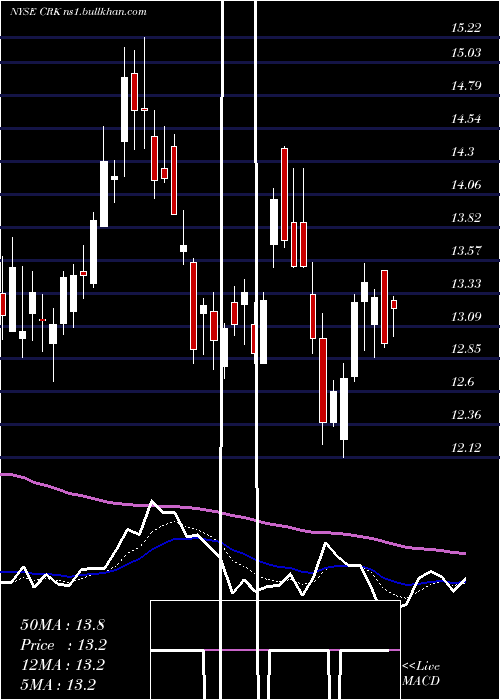This screenshot has height=700, width=500.
Task: Select the 14.06 price axis label
Action: [x=466, y=185]
